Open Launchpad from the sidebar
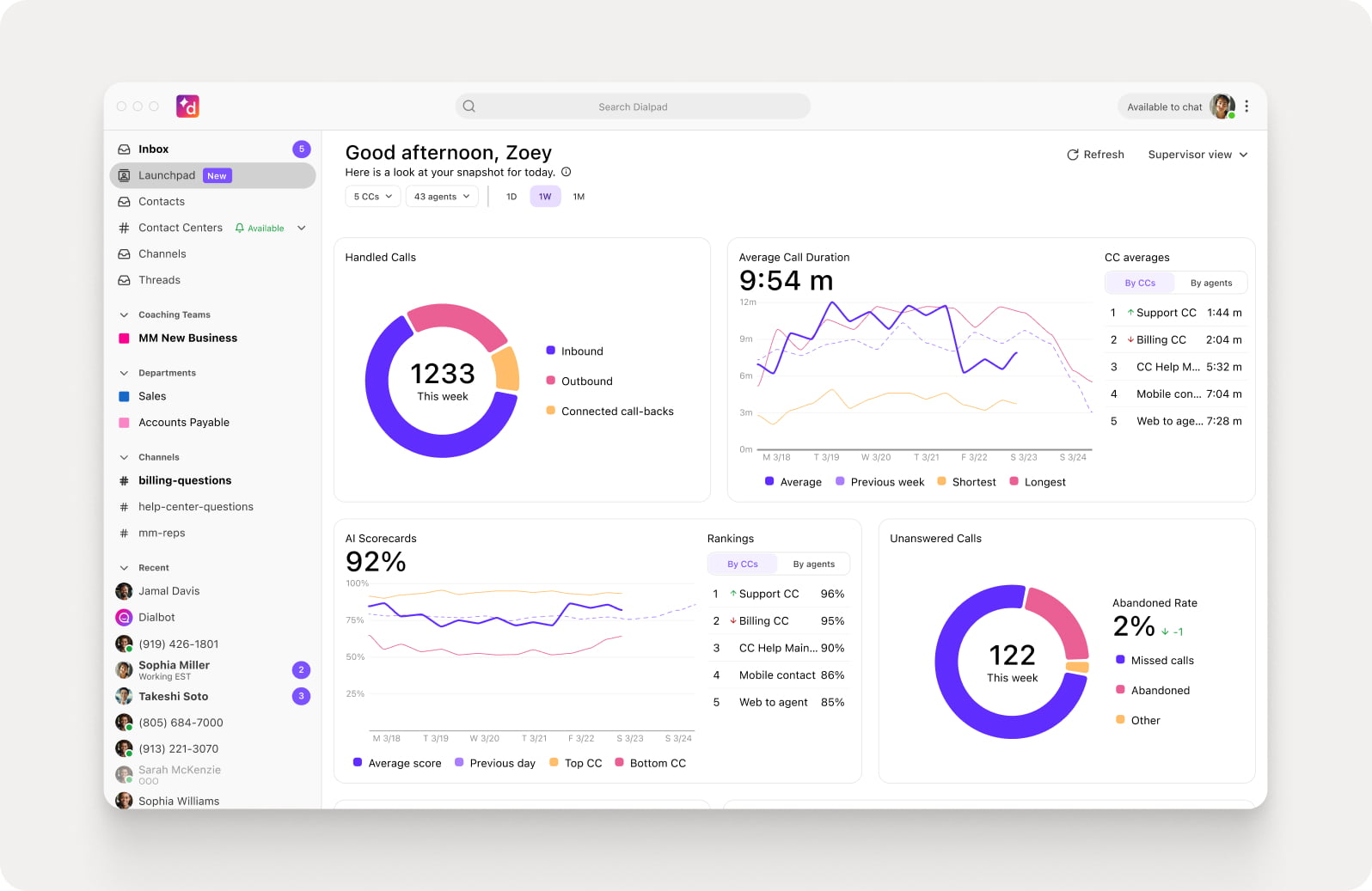 point(212,175)
